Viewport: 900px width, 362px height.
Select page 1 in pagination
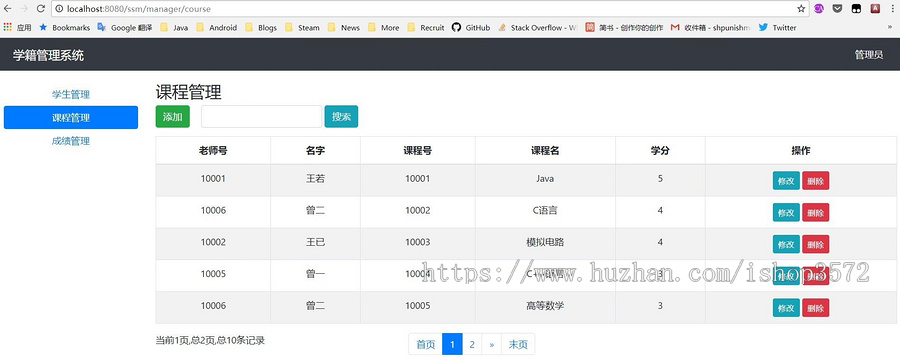(452, 344)
